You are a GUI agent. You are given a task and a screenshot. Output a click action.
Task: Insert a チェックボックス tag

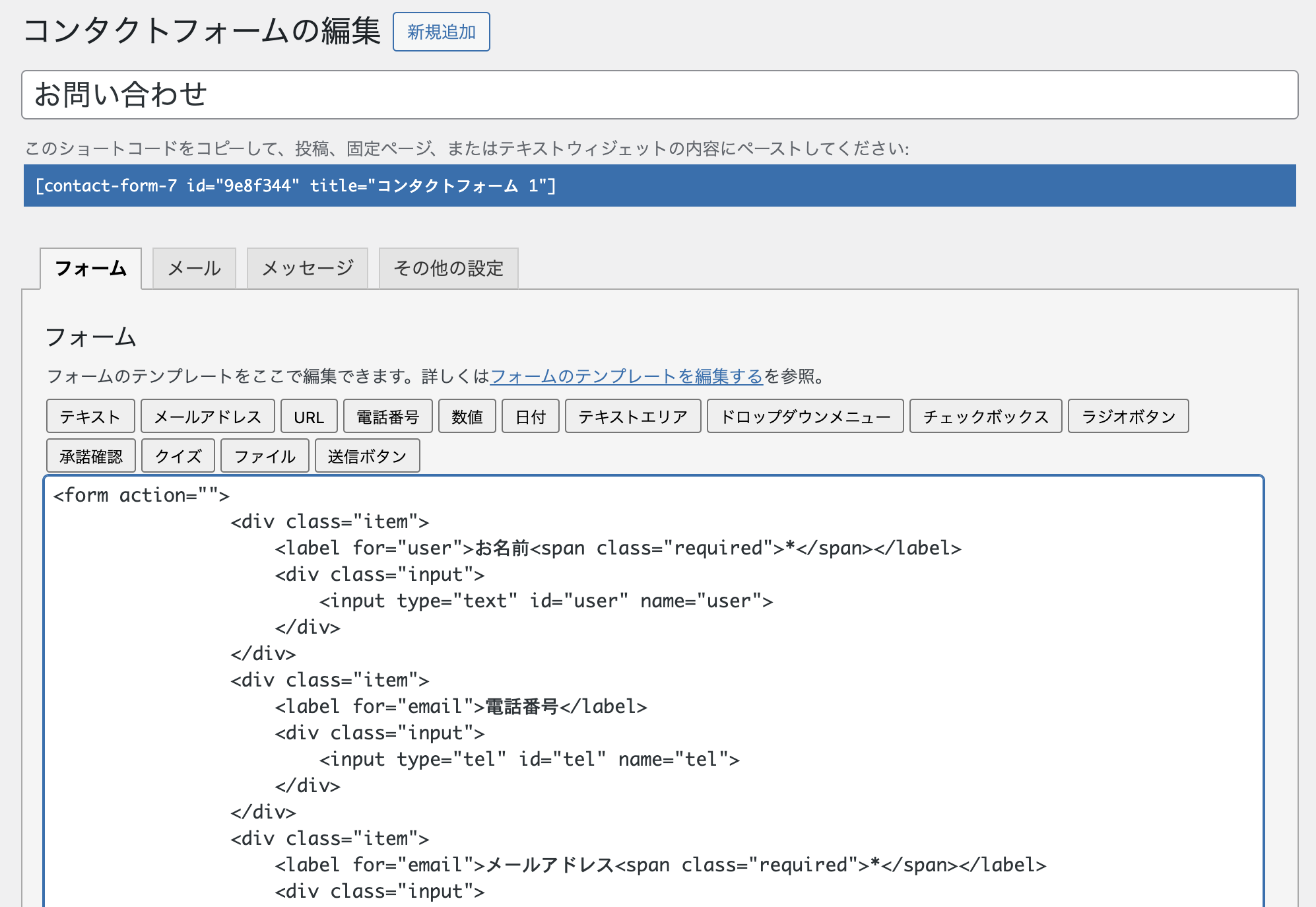(985, 417)
